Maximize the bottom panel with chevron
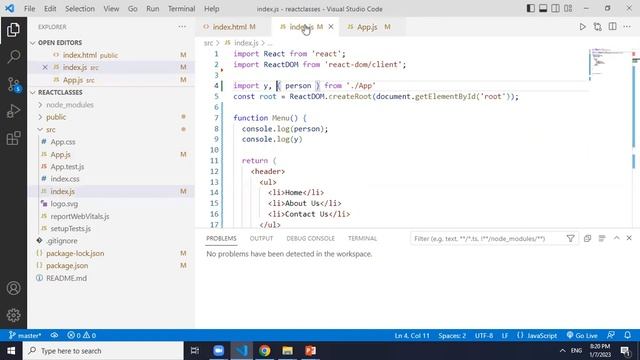The height and width of the screenshot is (360, 640). (x=616, y=238)
